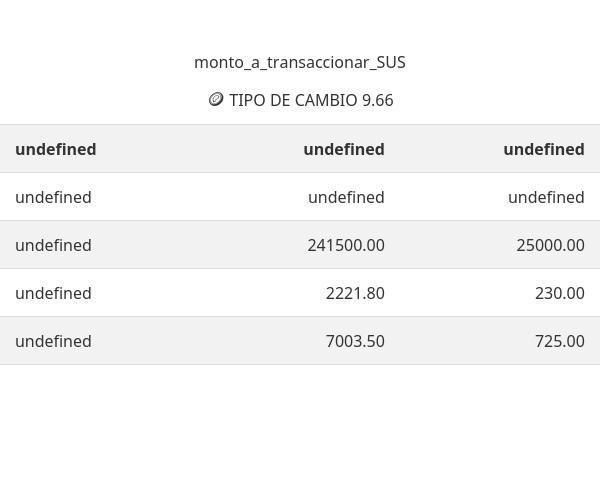Select the 725.00 amount cell

click(560, 341)
